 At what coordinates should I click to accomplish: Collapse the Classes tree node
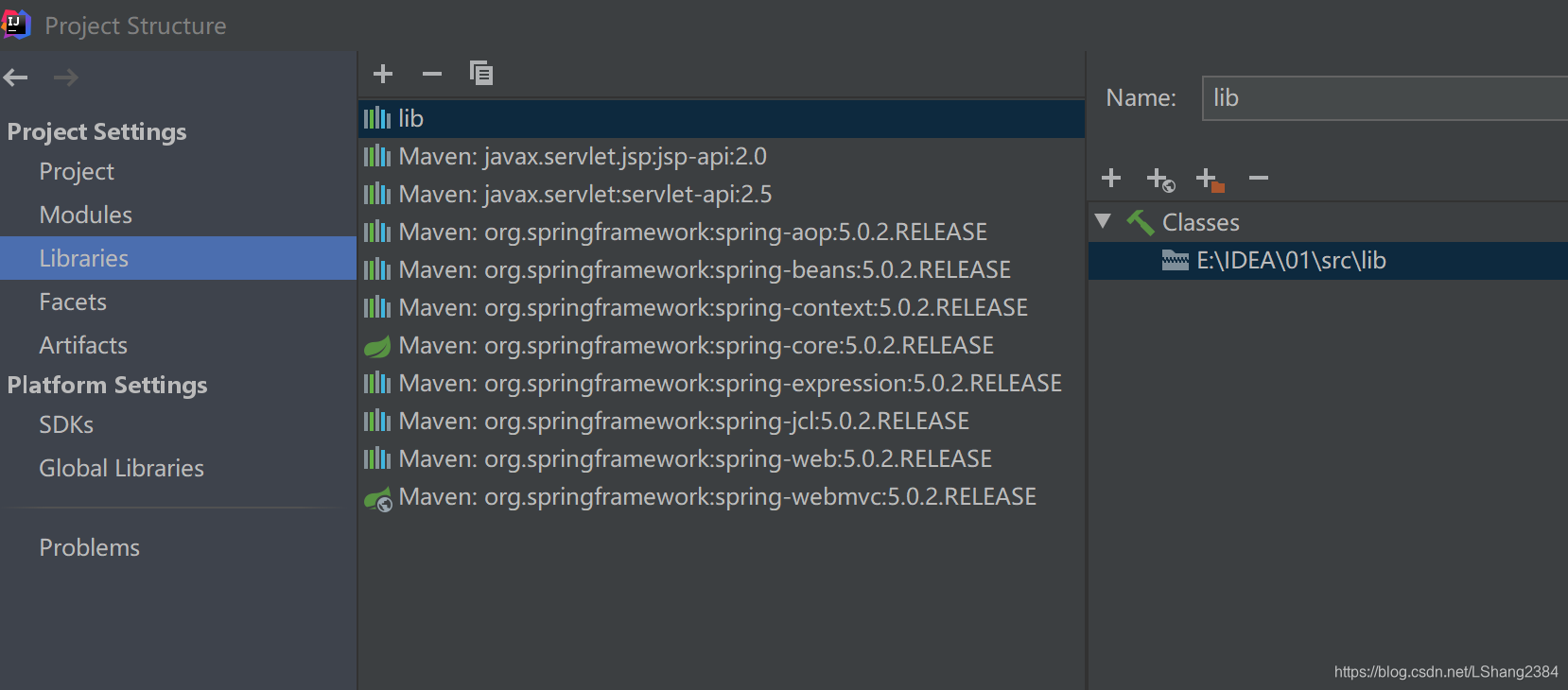(1103, 222)
